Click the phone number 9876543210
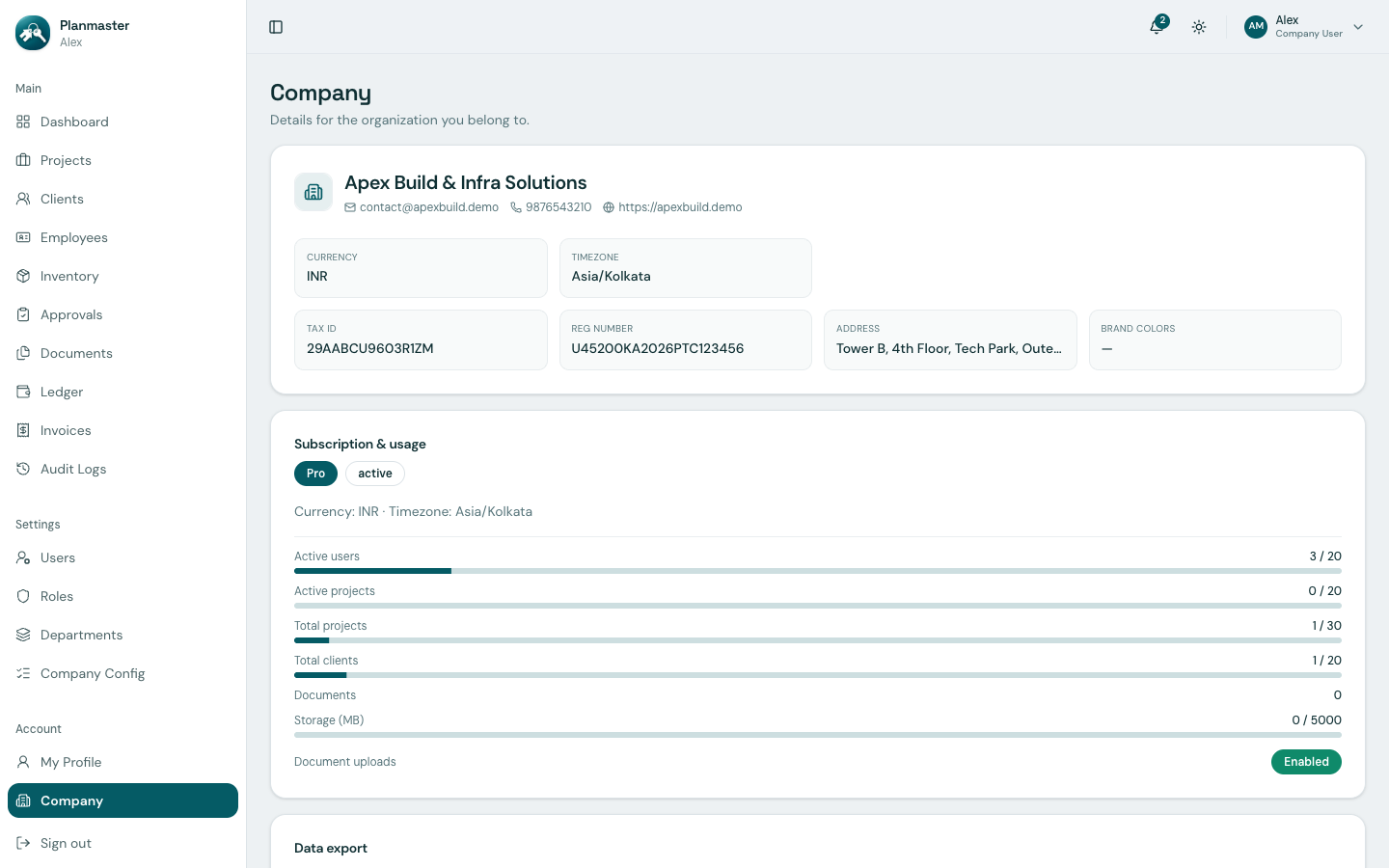This screenshot has width=1389, height=868. [558, 207]
